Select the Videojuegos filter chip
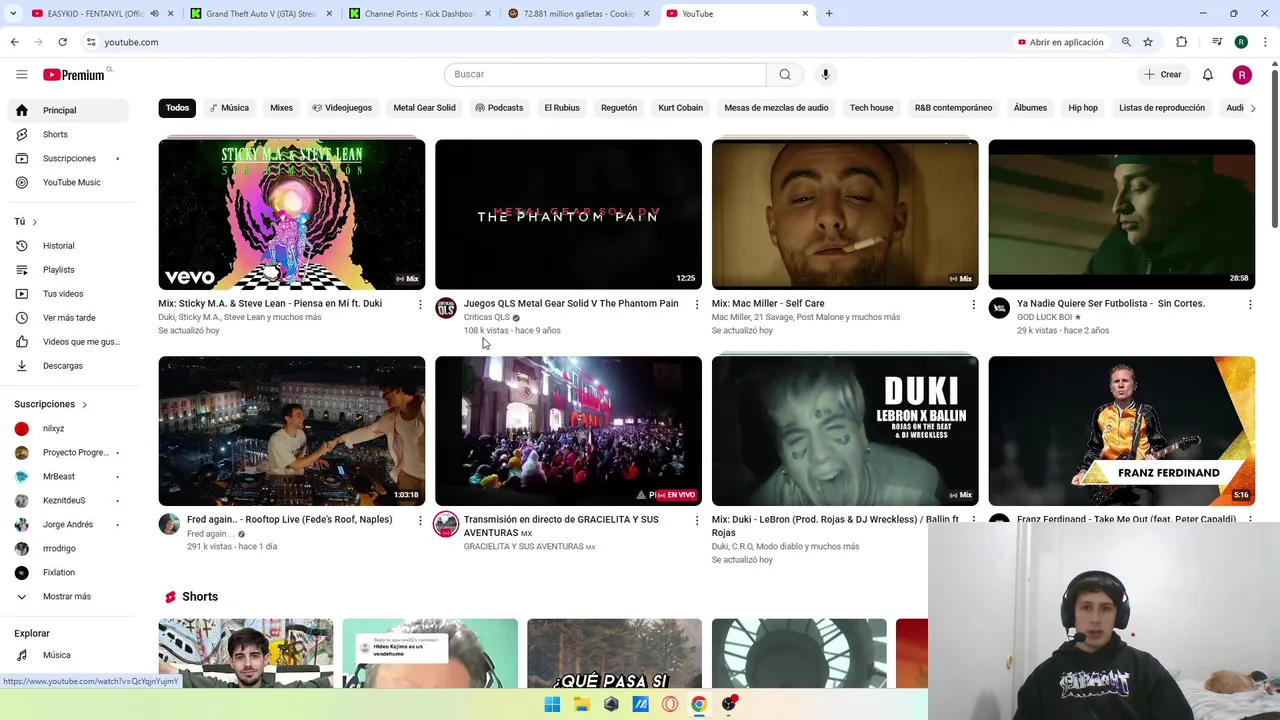This screenshot has width=1280, height=720. tap(342, 108)
